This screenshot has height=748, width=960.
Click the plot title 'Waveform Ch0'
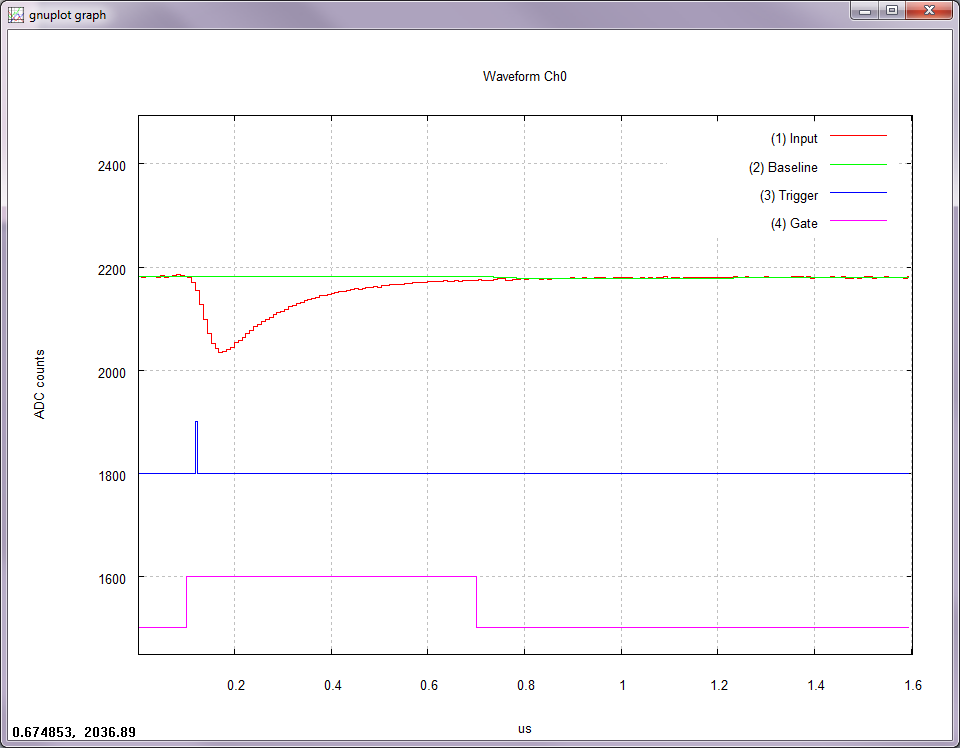click(x=525, y=77)
